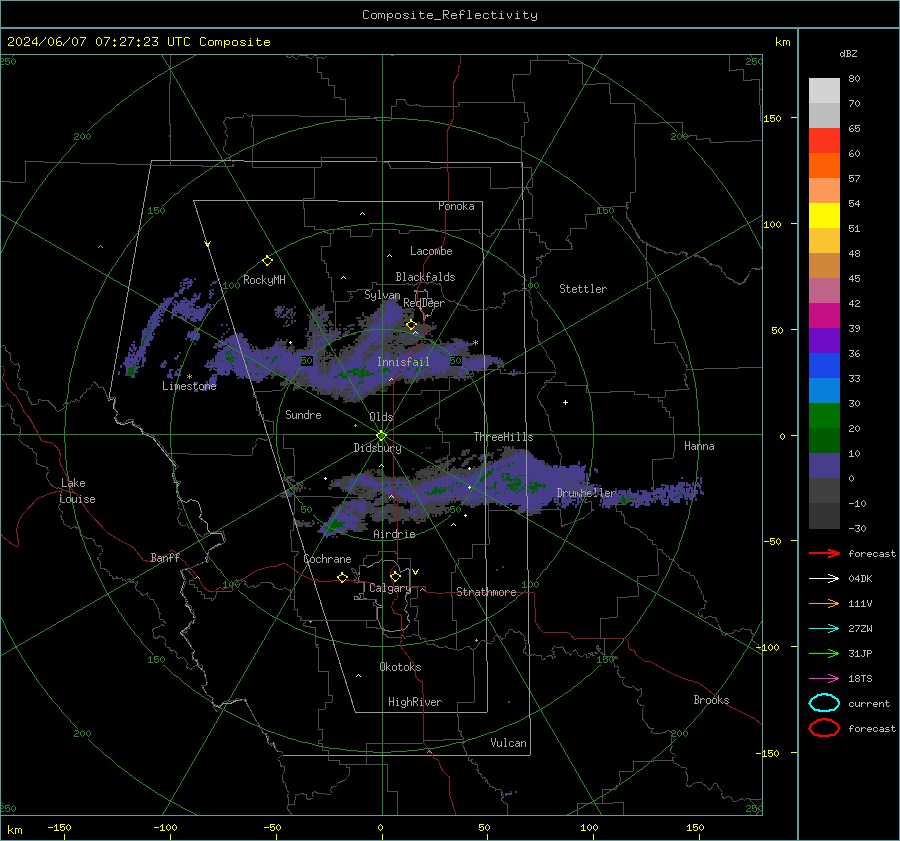Image resolution: width=900 pixels, height=841 pixels.
Task: Click the Vulcan town label
Action: click(508, 743)
